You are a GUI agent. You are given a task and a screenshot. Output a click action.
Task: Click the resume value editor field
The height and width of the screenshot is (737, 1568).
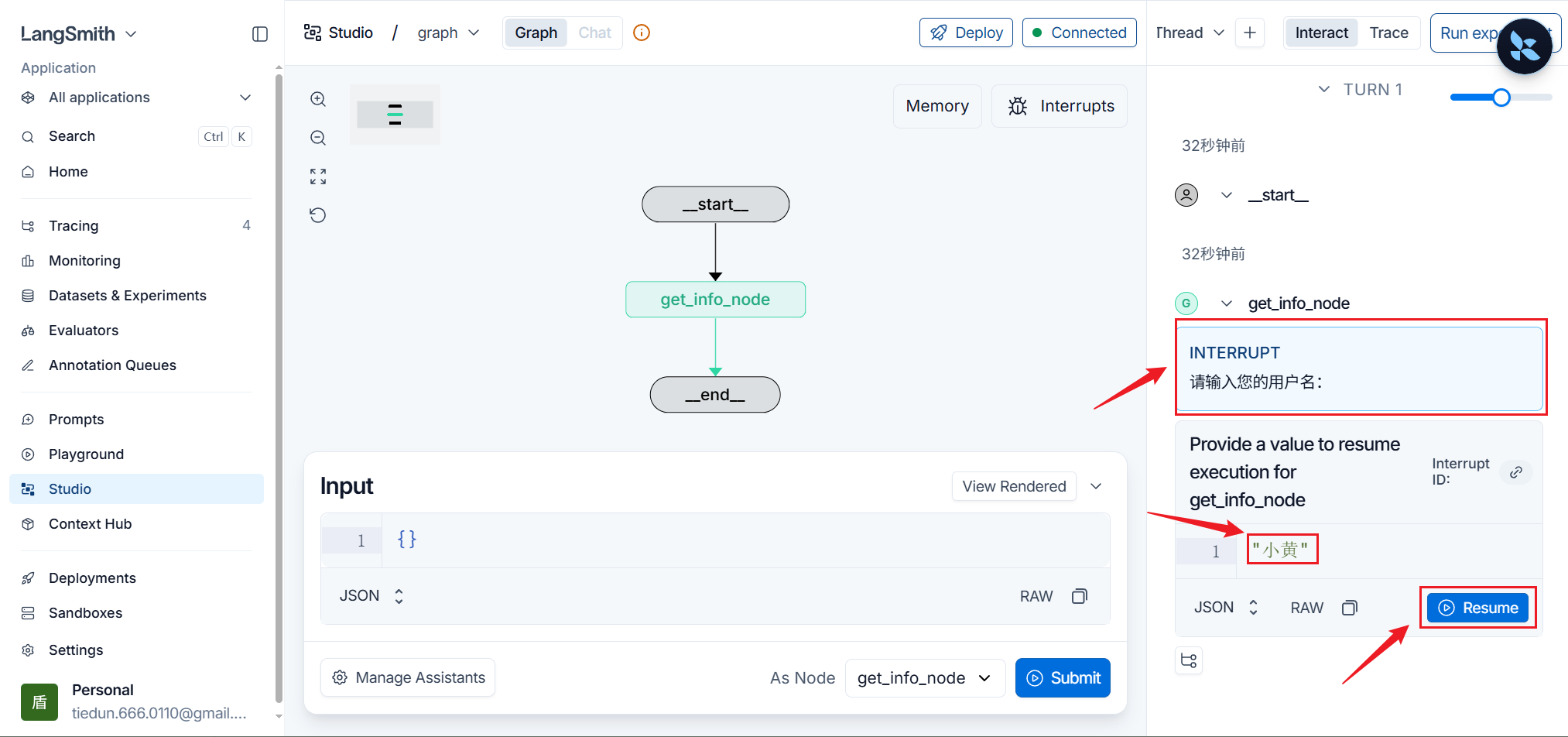point(1388,551)
